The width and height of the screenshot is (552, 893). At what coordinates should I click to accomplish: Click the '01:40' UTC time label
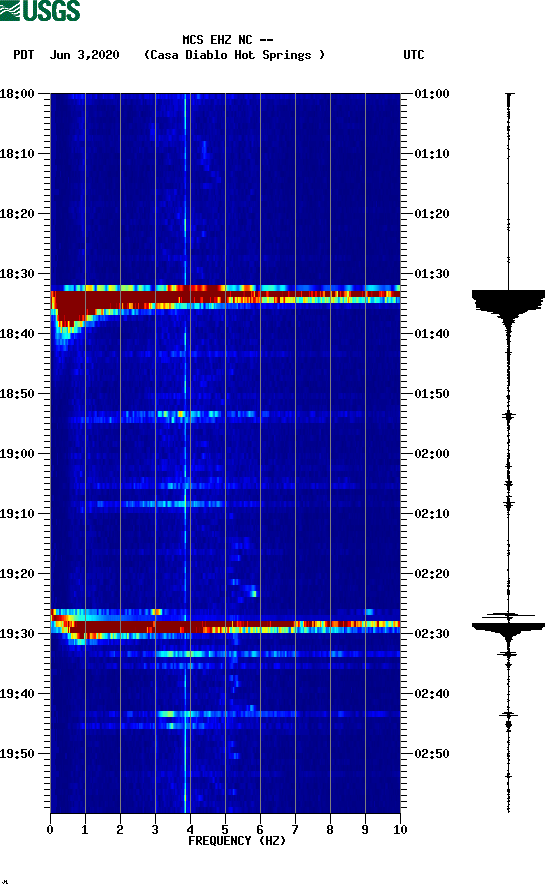(x=432, y=334)
